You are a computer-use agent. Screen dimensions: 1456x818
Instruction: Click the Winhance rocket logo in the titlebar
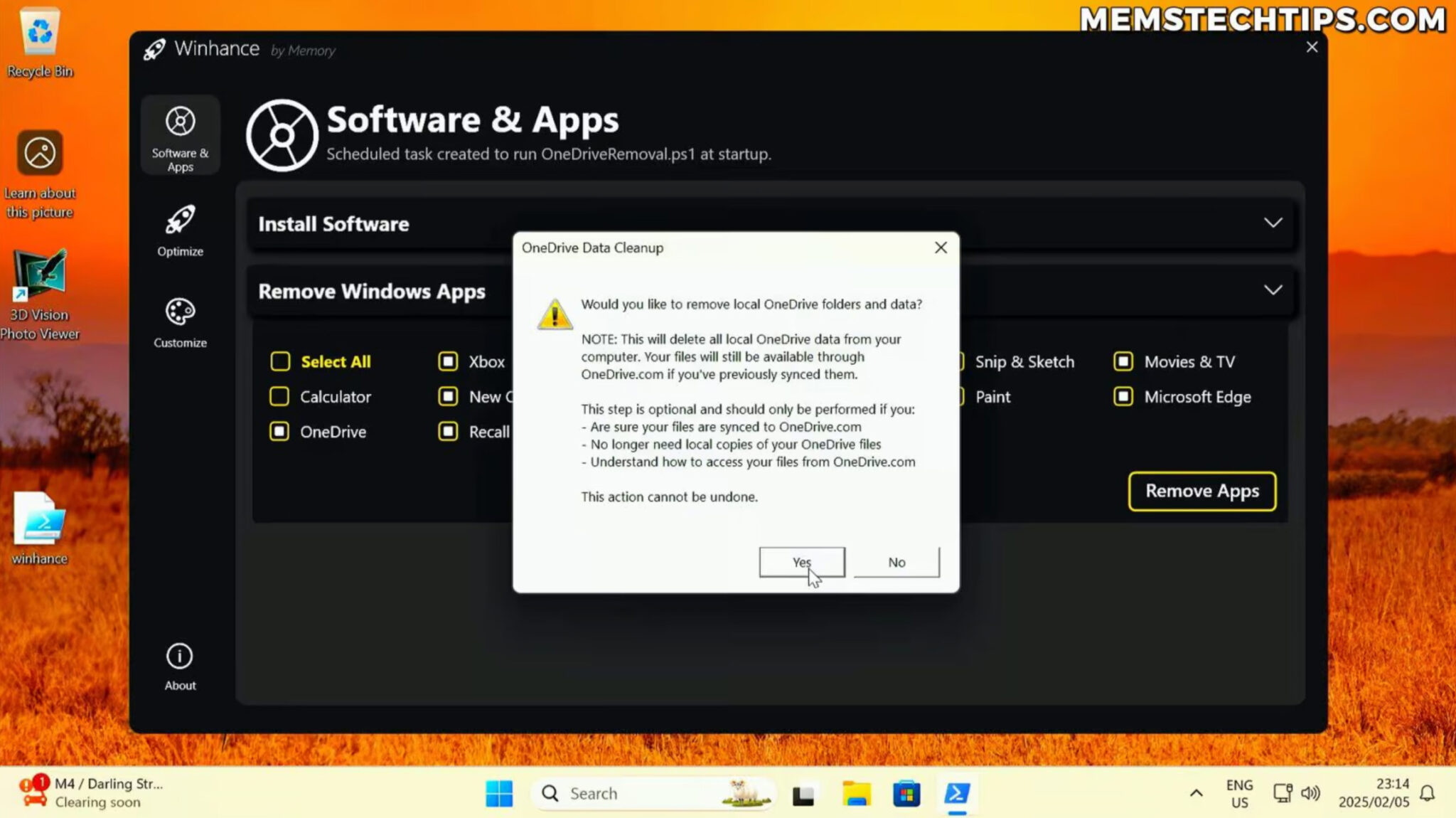click(x=154, y=48)
